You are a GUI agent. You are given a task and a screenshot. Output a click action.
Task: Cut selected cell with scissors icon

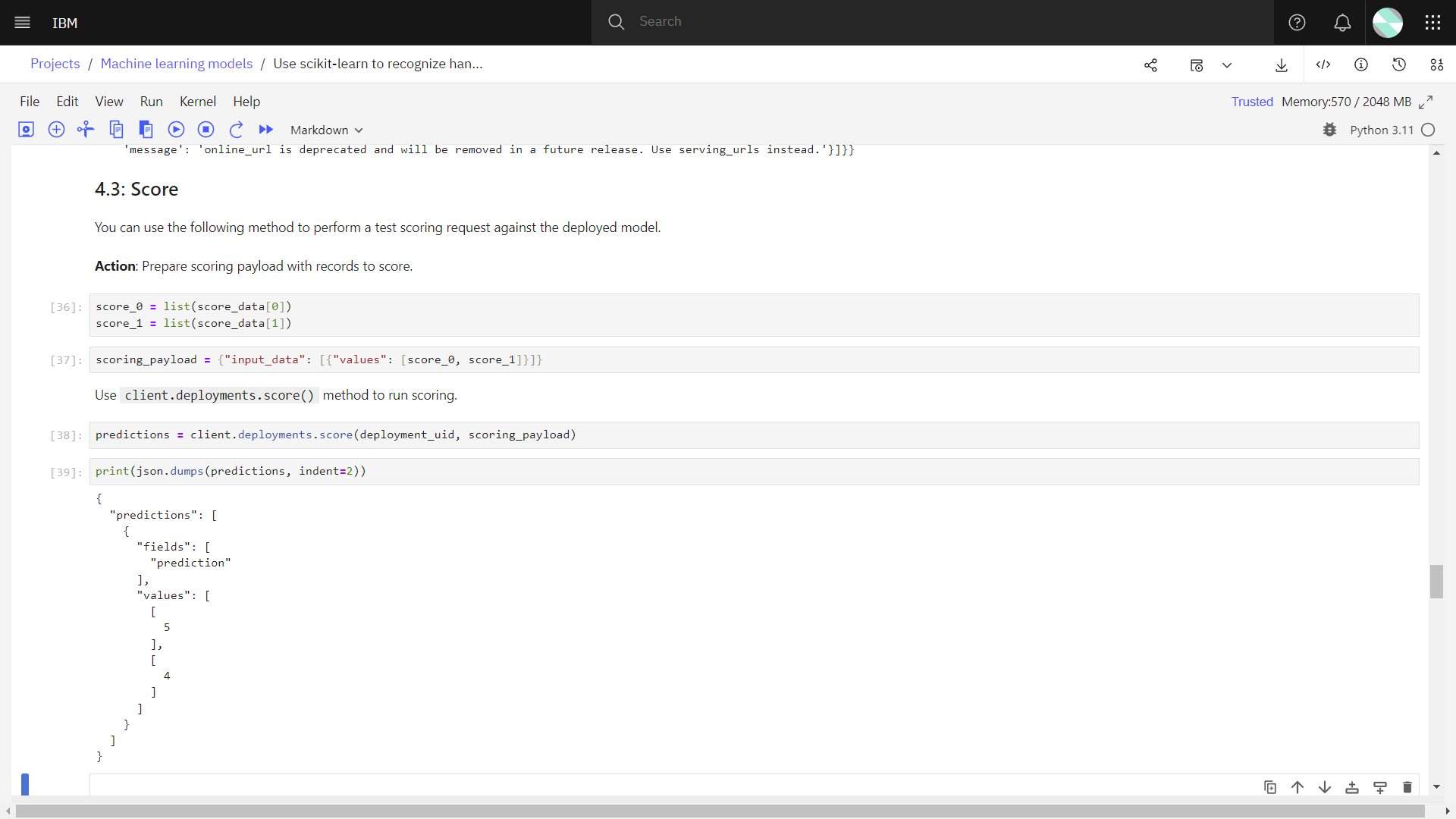[x=86, y=130]
